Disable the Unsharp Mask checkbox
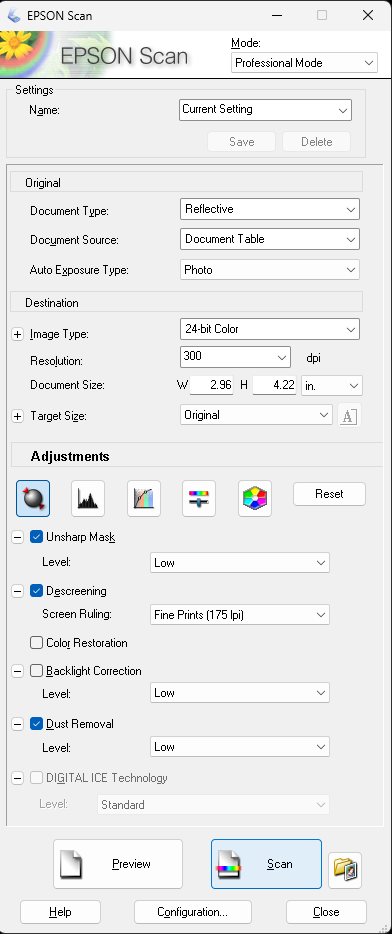 point(37,537)
